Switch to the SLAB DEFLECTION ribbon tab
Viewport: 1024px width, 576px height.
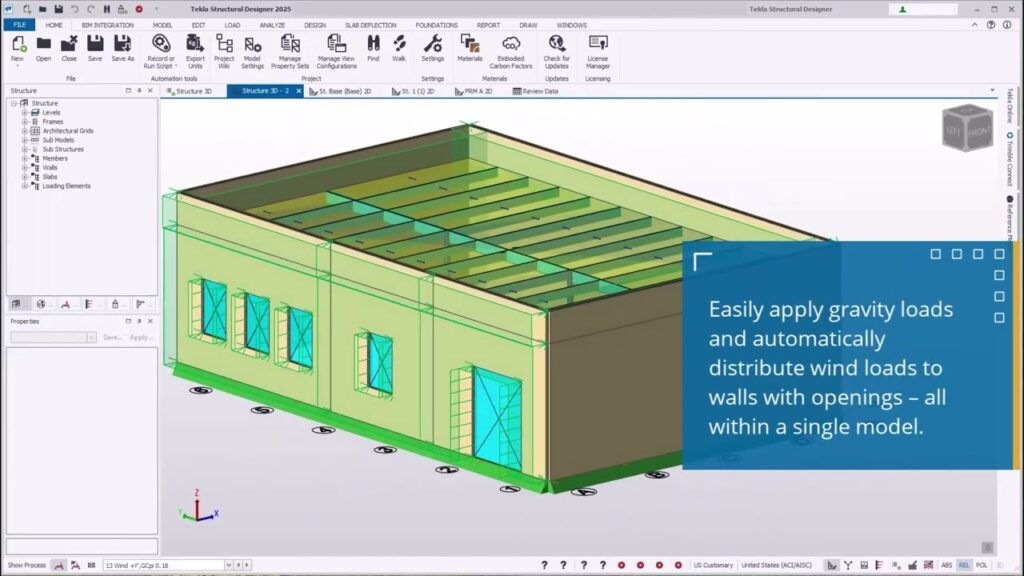click(370, 25)
